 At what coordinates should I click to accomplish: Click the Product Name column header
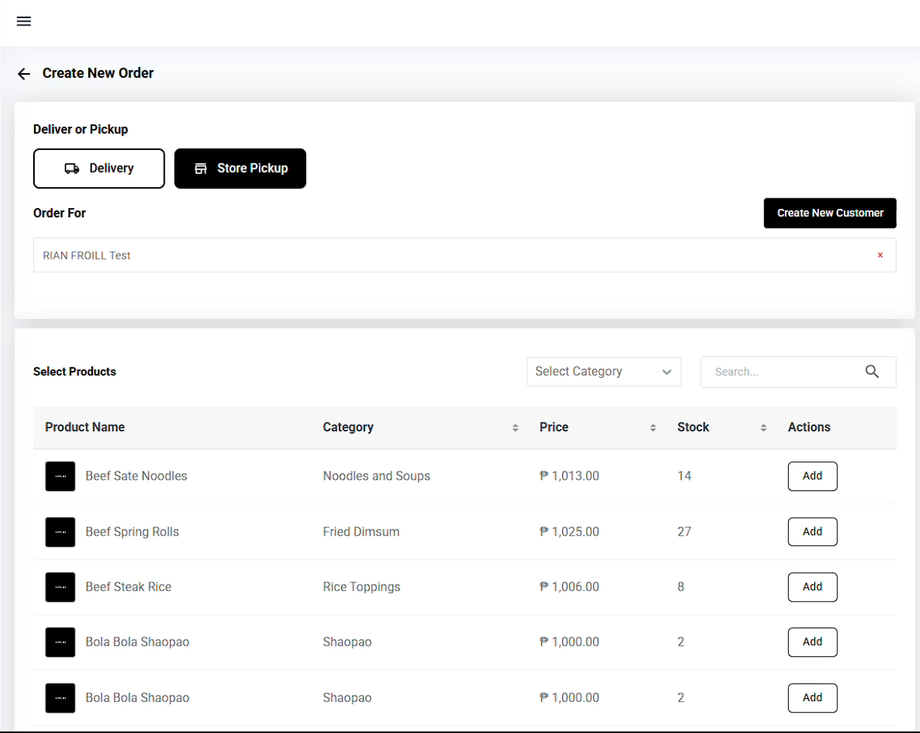[x=85, y=427]
